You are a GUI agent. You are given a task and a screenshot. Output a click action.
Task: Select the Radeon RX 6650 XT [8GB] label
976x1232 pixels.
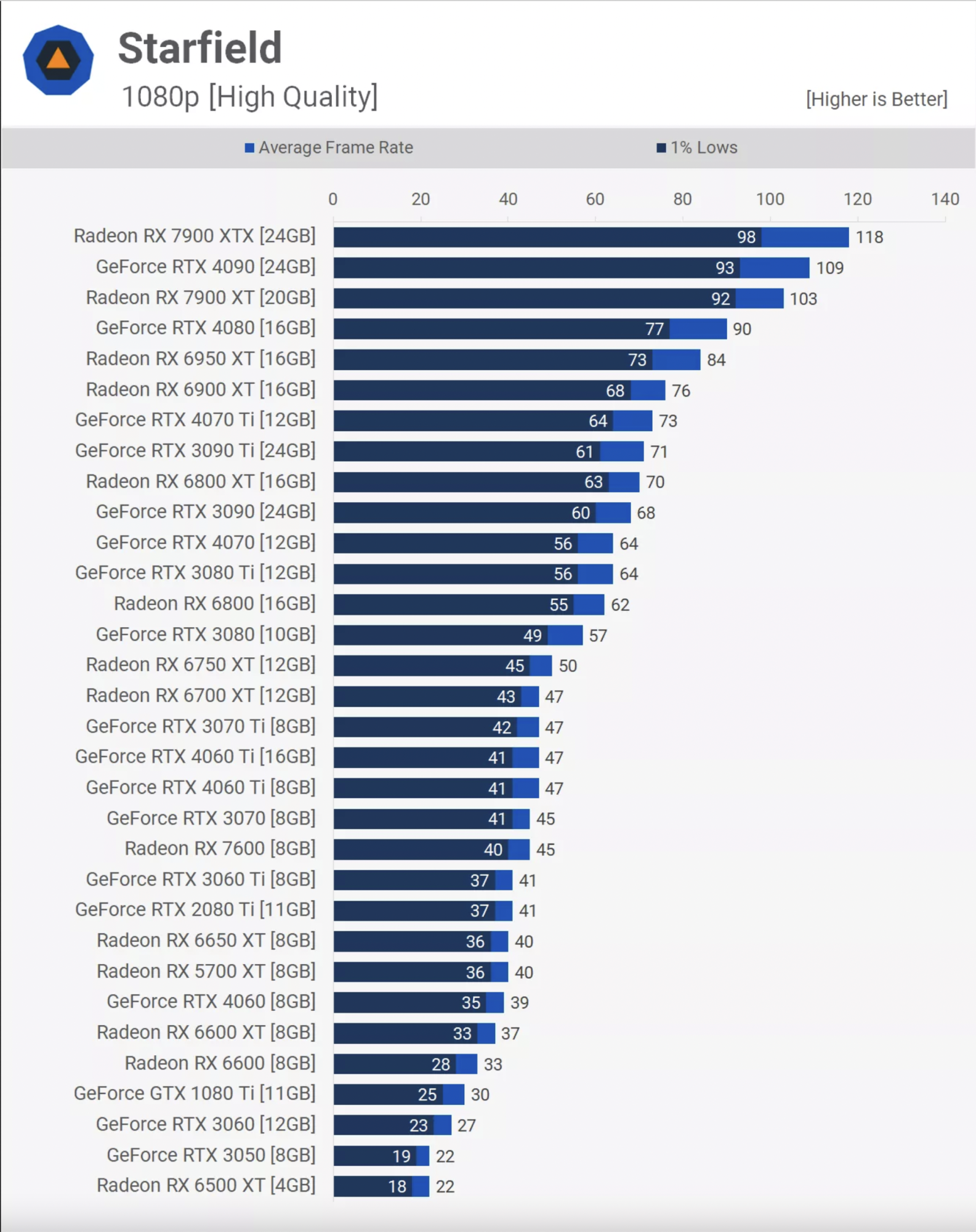tap(206, 940)
